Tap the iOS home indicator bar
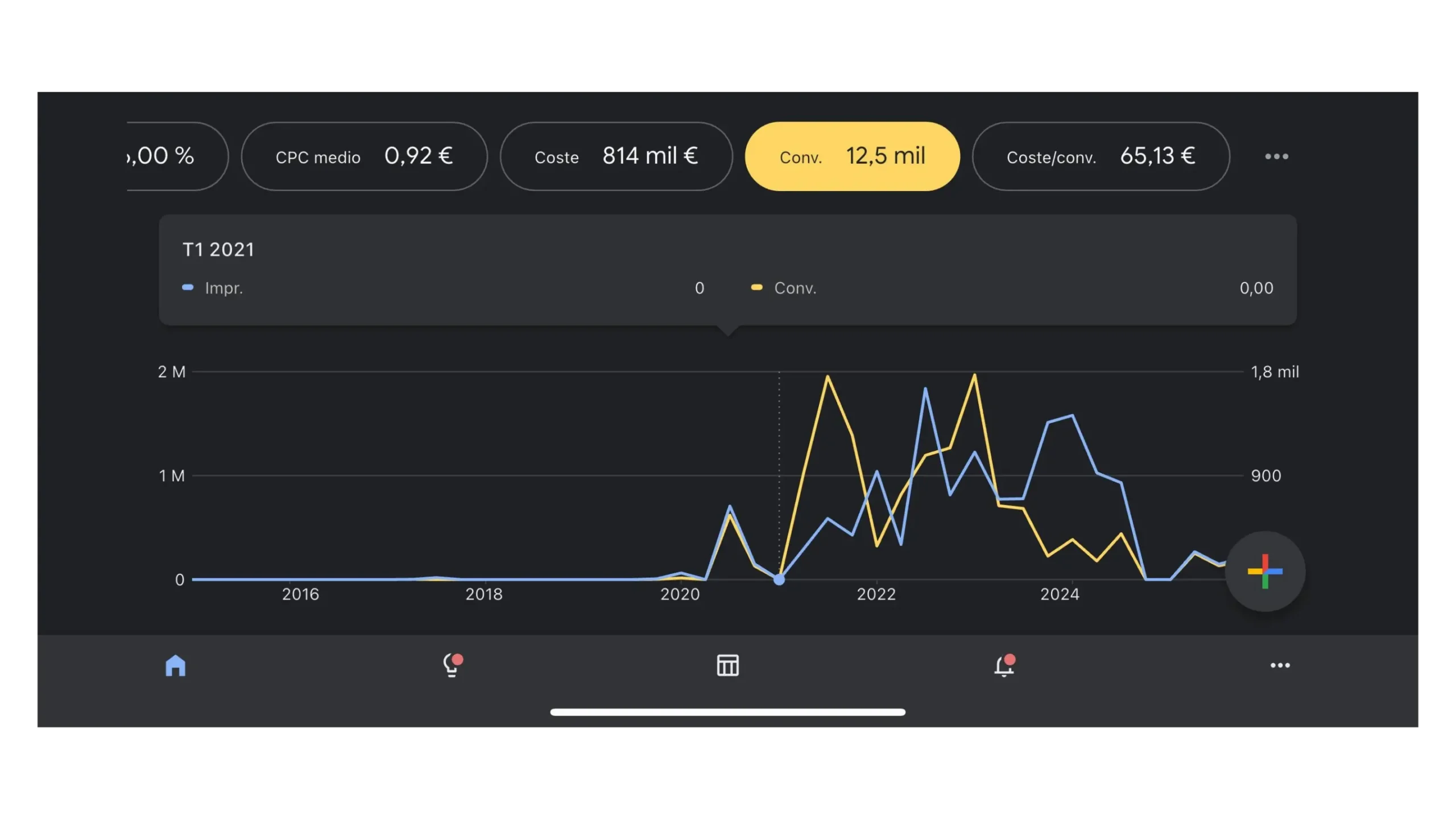The height and width of the screenshot is (819, 1456). 727,712
